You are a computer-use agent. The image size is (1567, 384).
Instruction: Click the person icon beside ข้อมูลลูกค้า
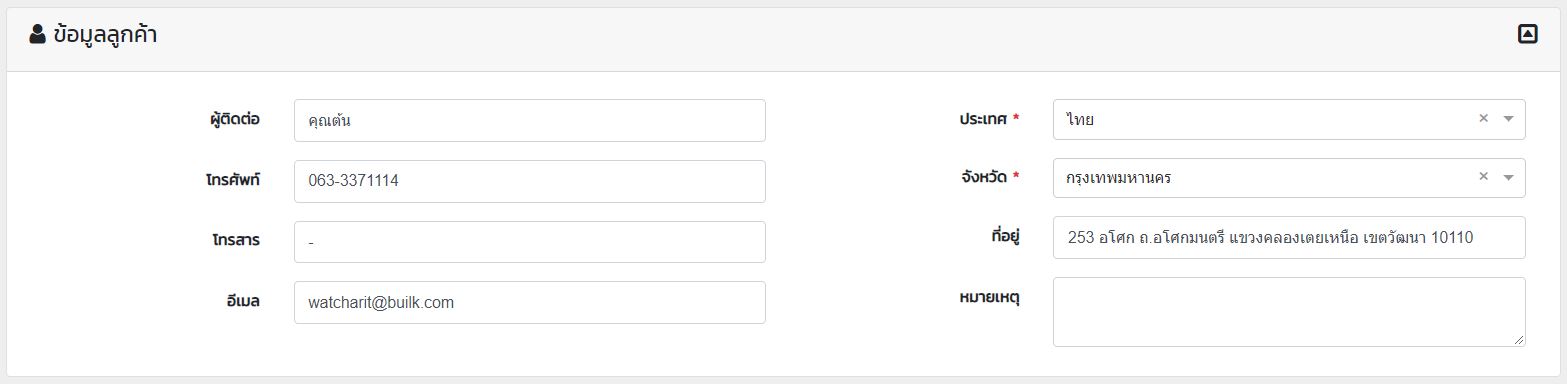(38, 35)
